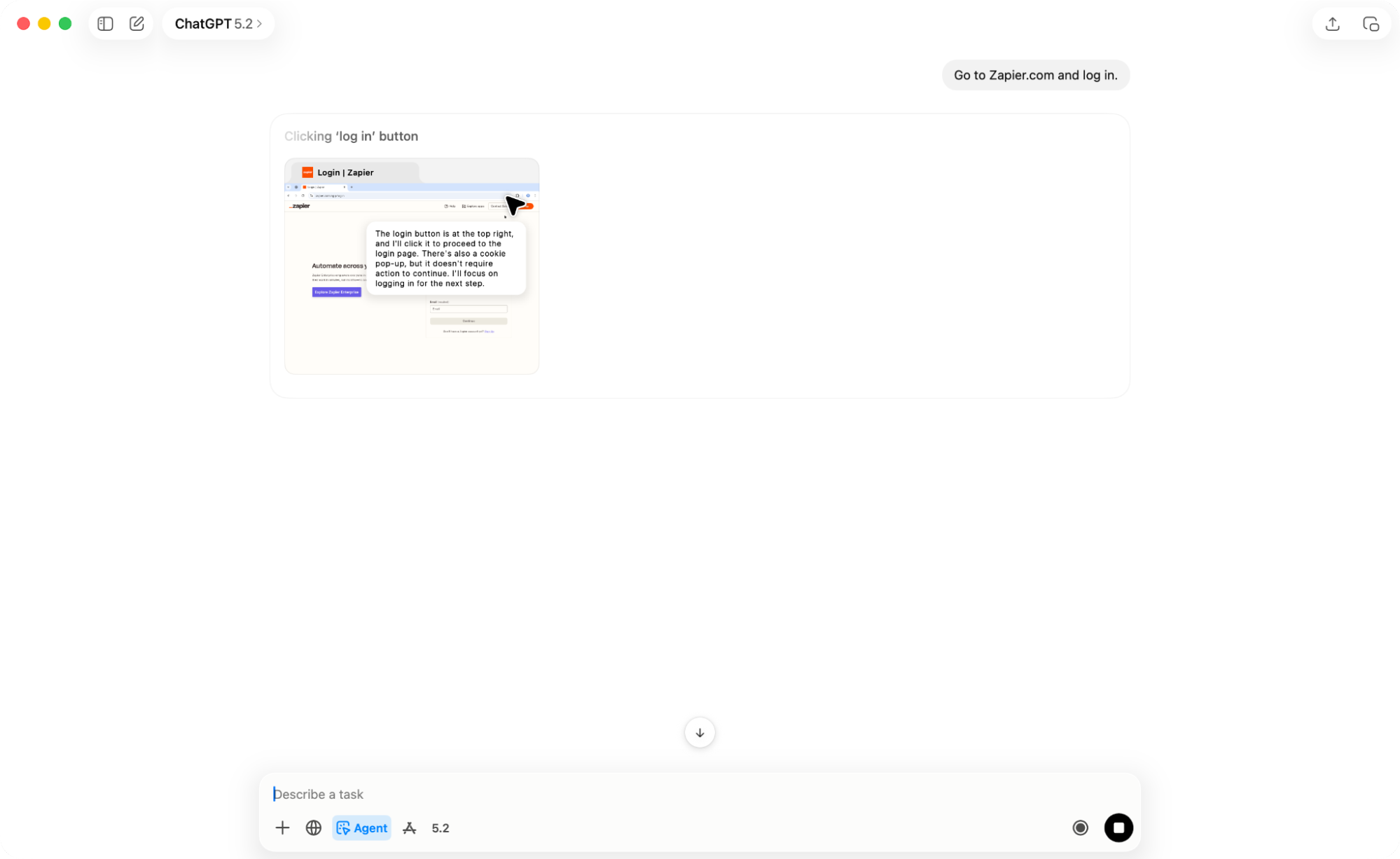Select the Skills icon beside the Agent pill
1400x859 pixels.
point(409,827)
